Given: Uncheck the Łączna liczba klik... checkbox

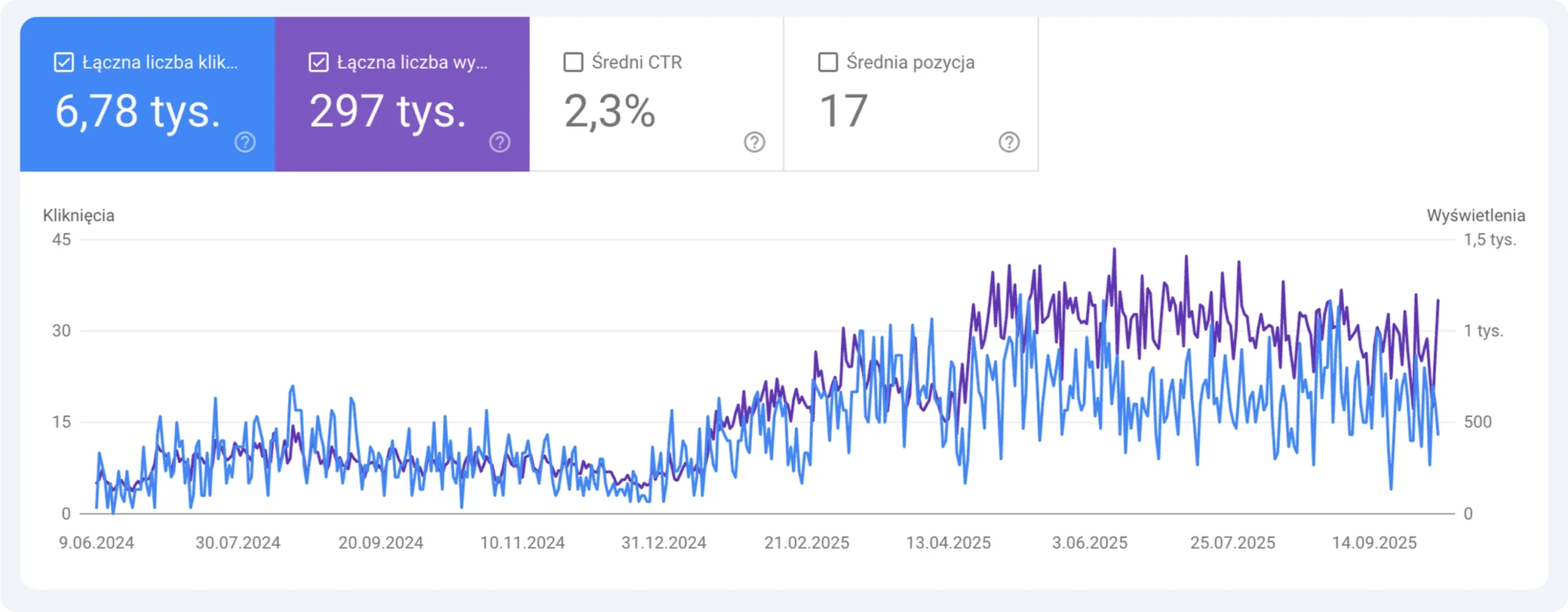Looking at the screenshot, I should [64, 62].
